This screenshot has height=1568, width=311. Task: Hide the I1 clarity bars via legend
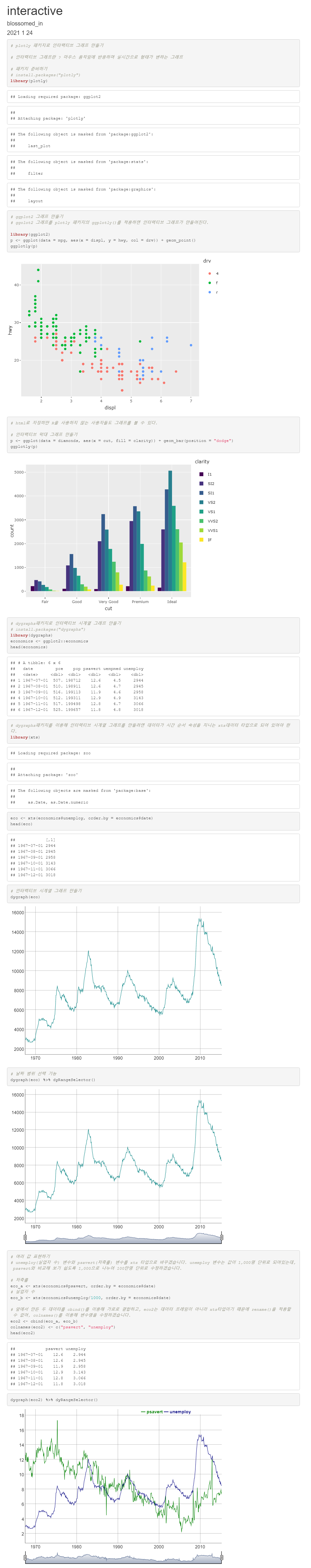pyautogui.click(x=205, y=474)
